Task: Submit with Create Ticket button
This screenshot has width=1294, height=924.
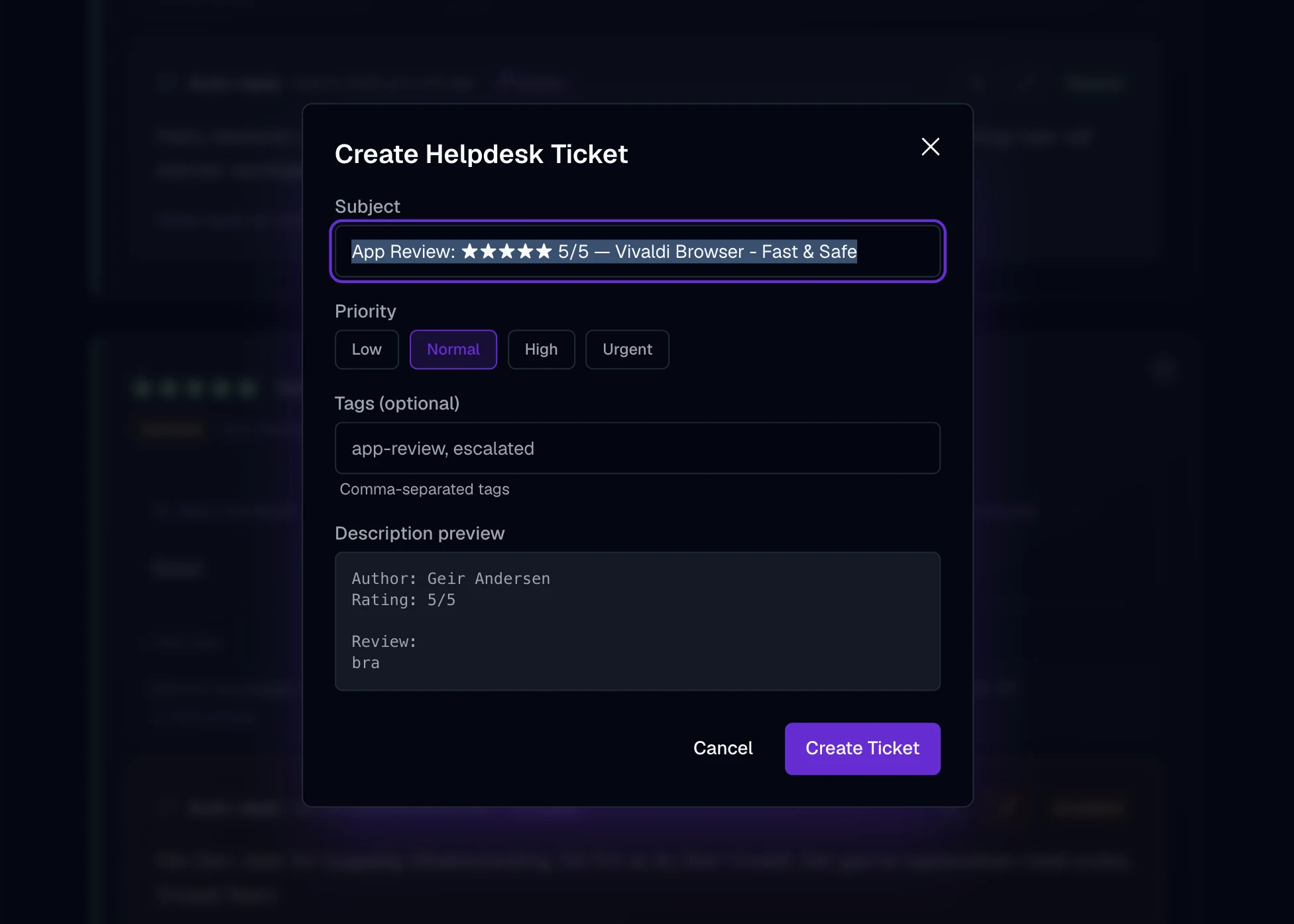Action: pos(862,748)
